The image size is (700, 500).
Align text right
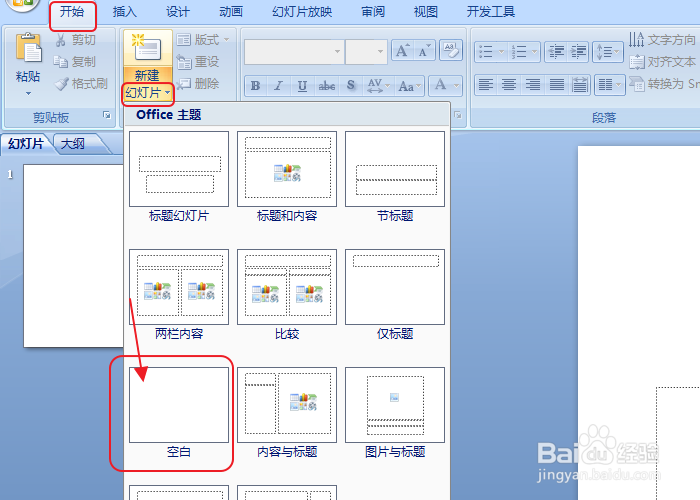533,84
